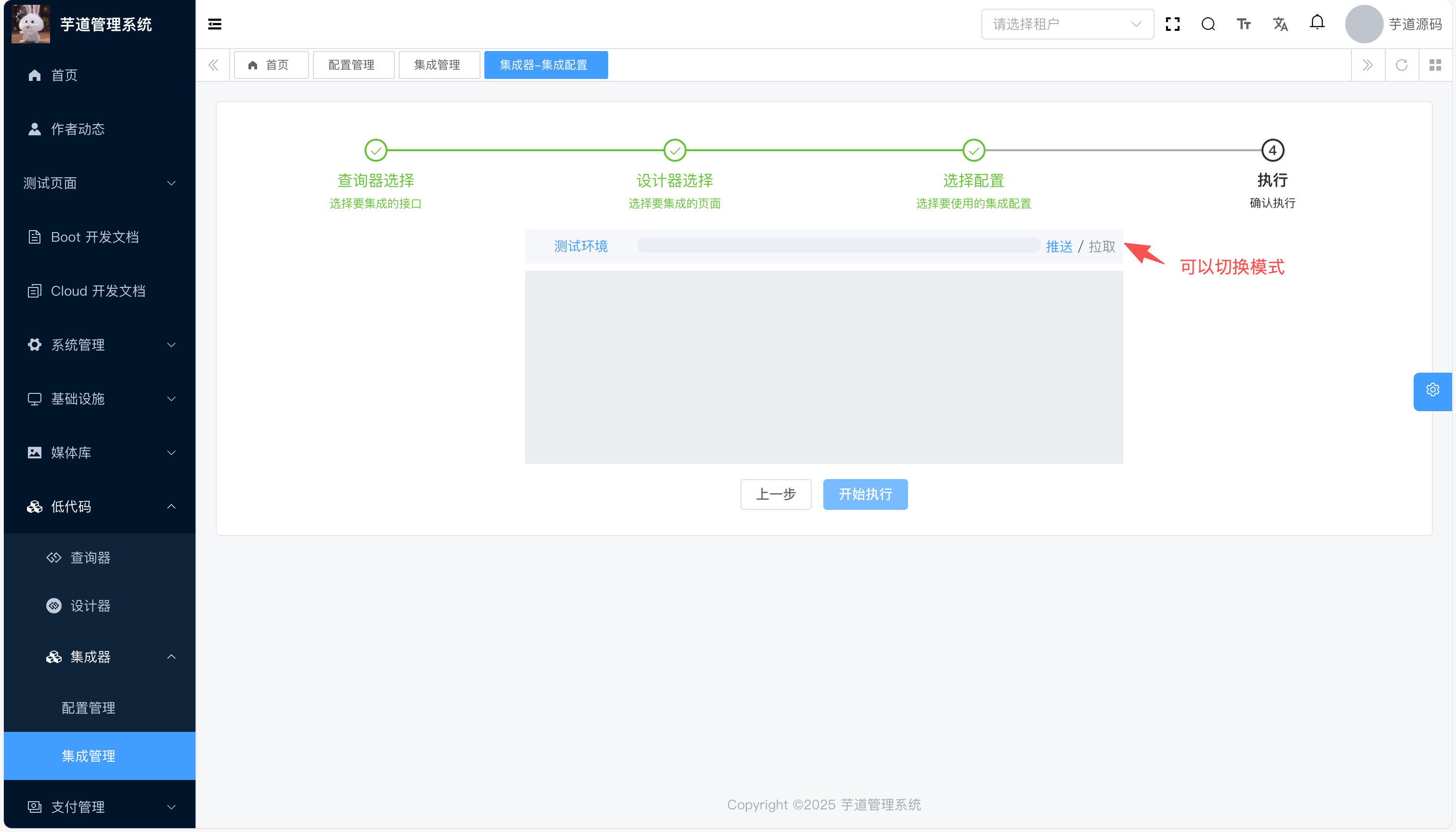Switch mode to 拉取

(x=1102, y=247)
